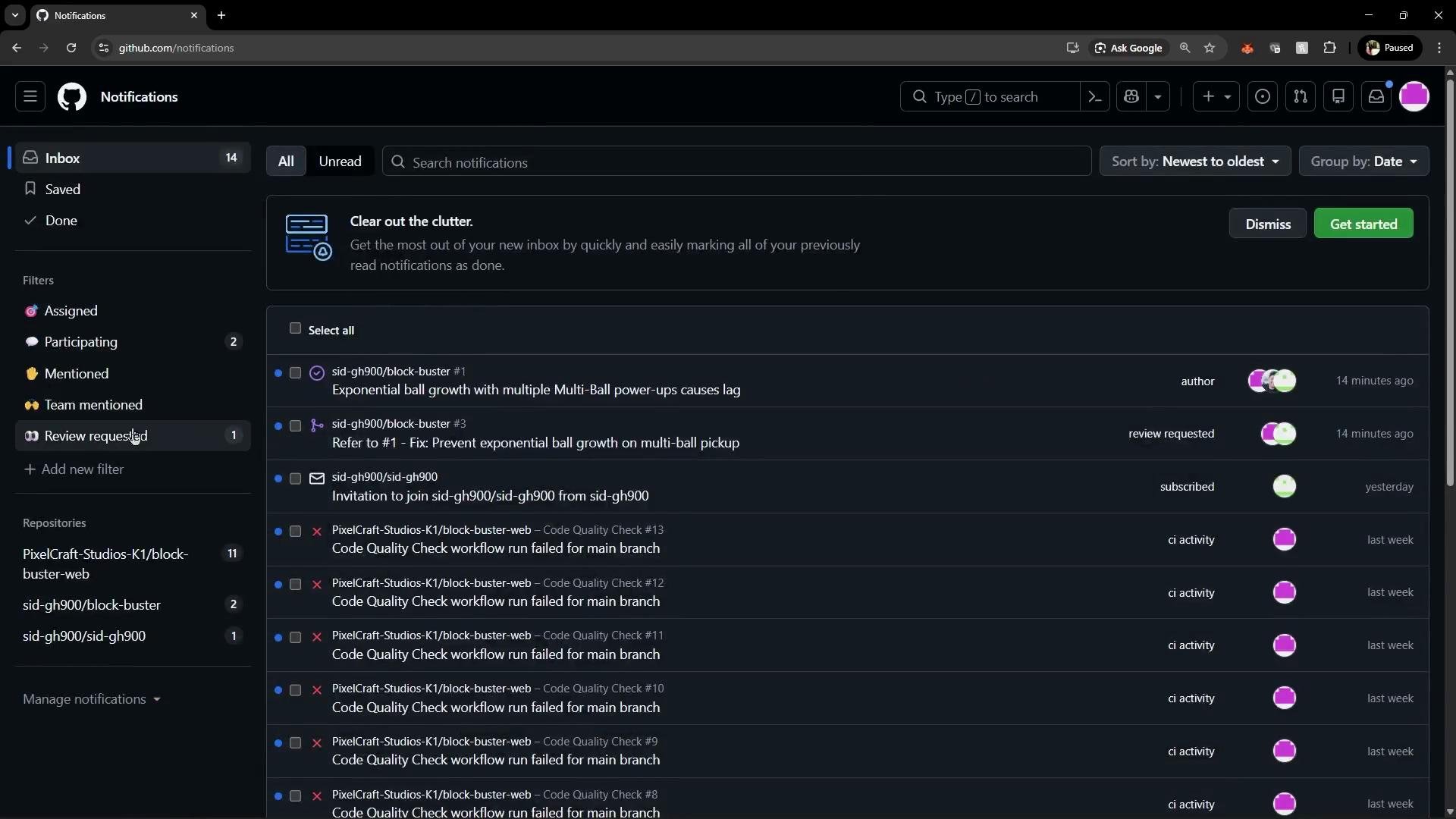Click the green Get started button
Screen dimensions: 1456x819
(x=1363, y=224)
